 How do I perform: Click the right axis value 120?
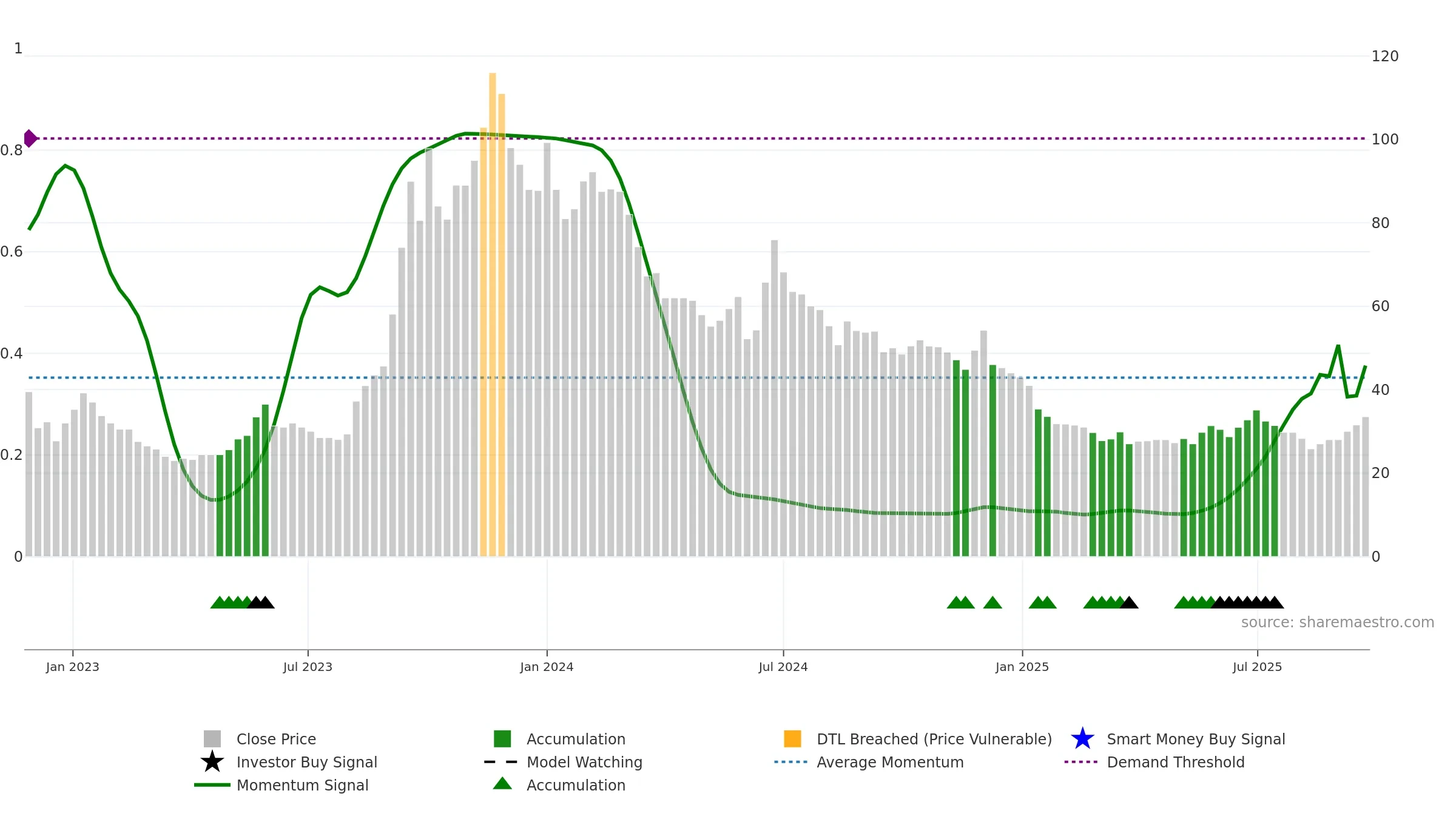click(1385, 56)
